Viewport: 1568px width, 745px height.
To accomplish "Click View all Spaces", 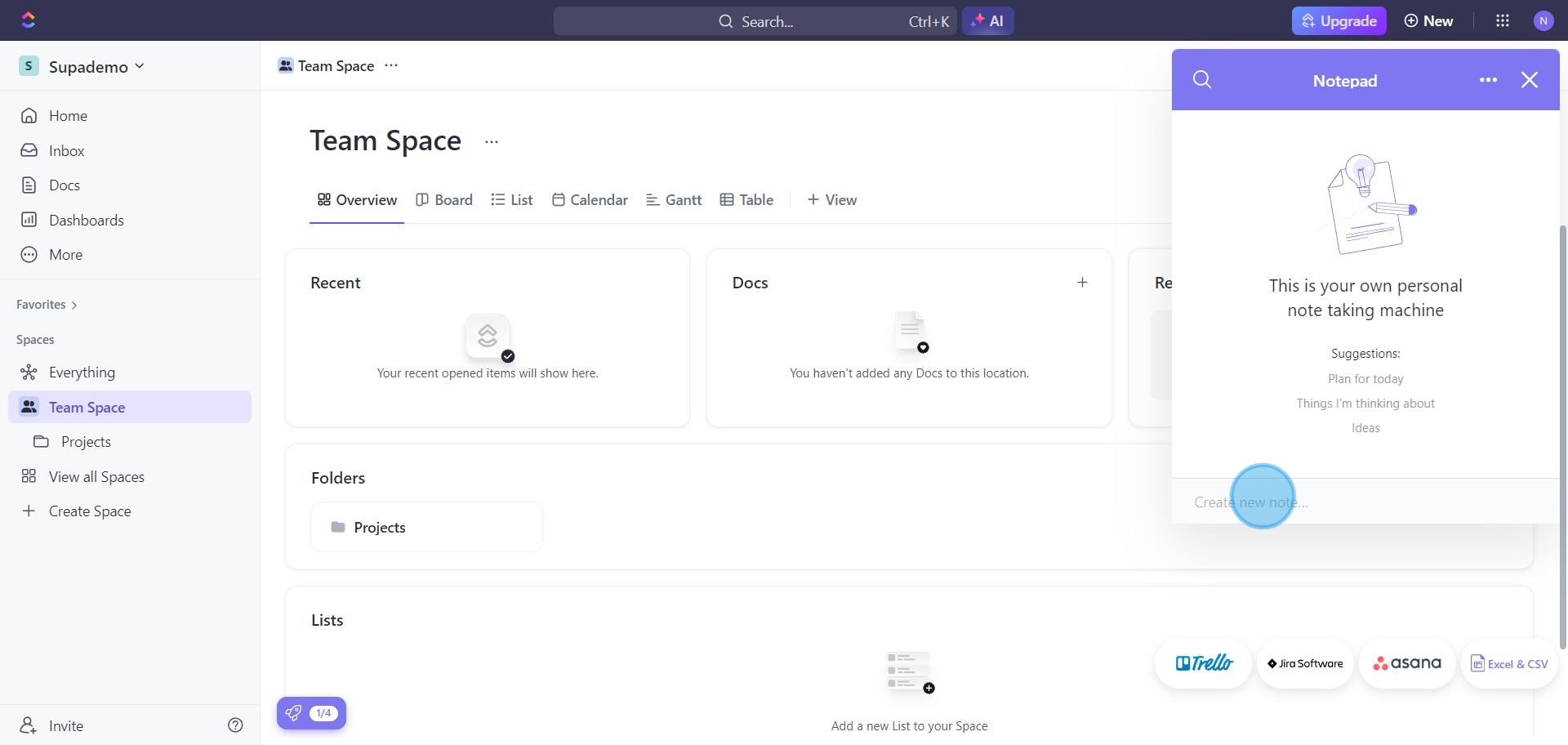I will tap(131, 477).
